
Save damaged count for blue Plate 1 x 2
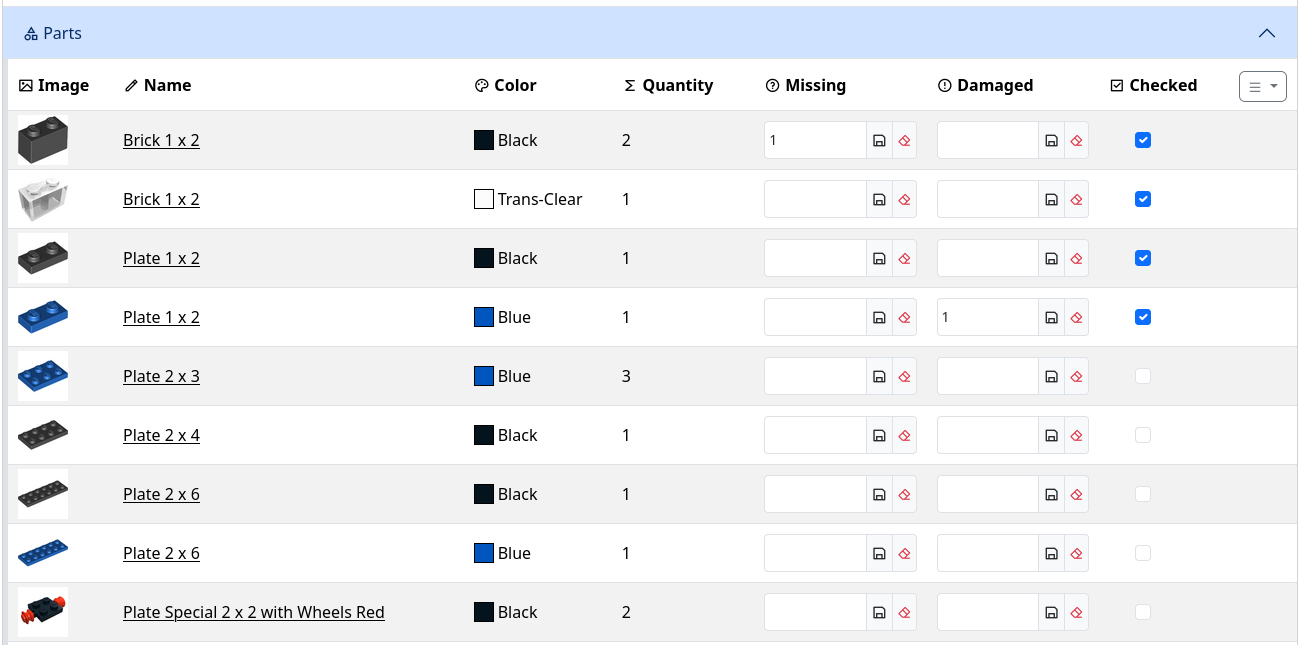coord(1051,318)
